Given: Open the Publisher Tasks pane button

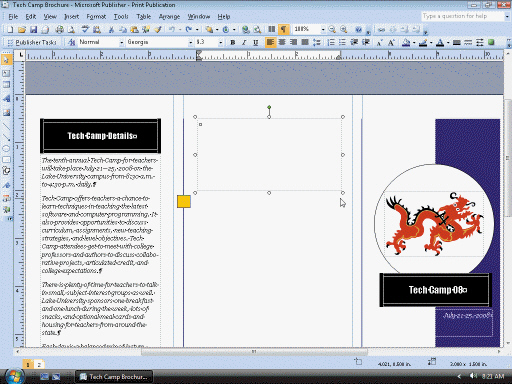Looking at the screenshot, I should (x=32, y=42).
